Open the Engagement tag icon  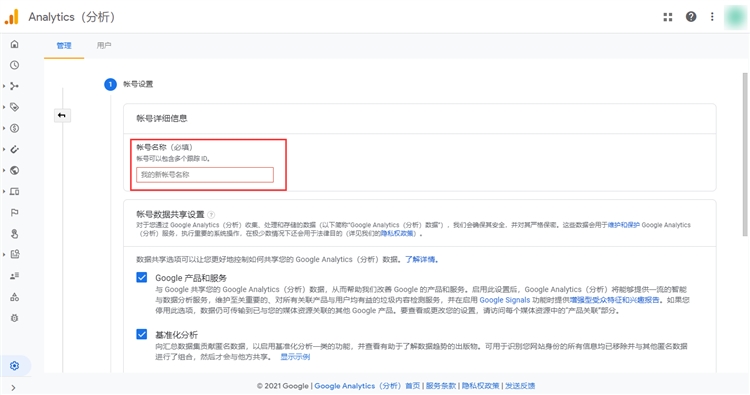click(x=14, y=107)
